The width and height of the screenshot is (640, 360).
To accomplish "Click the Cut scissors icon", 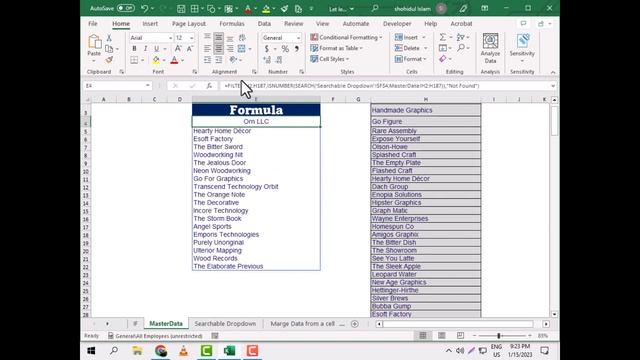I will pos(109,38).
